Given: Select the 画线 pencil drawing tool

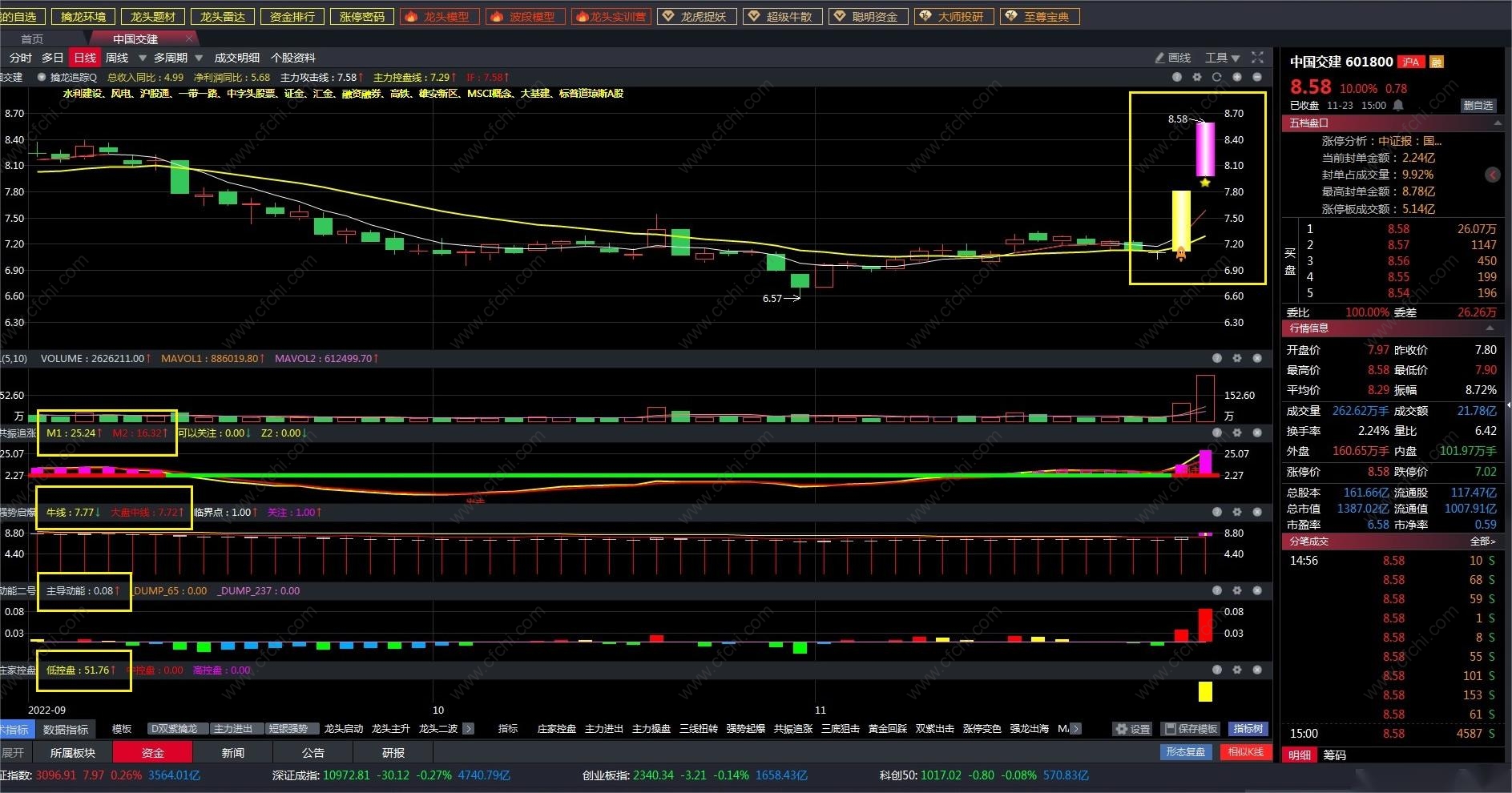Looking at the screenshot, I should click(1172, 58).
